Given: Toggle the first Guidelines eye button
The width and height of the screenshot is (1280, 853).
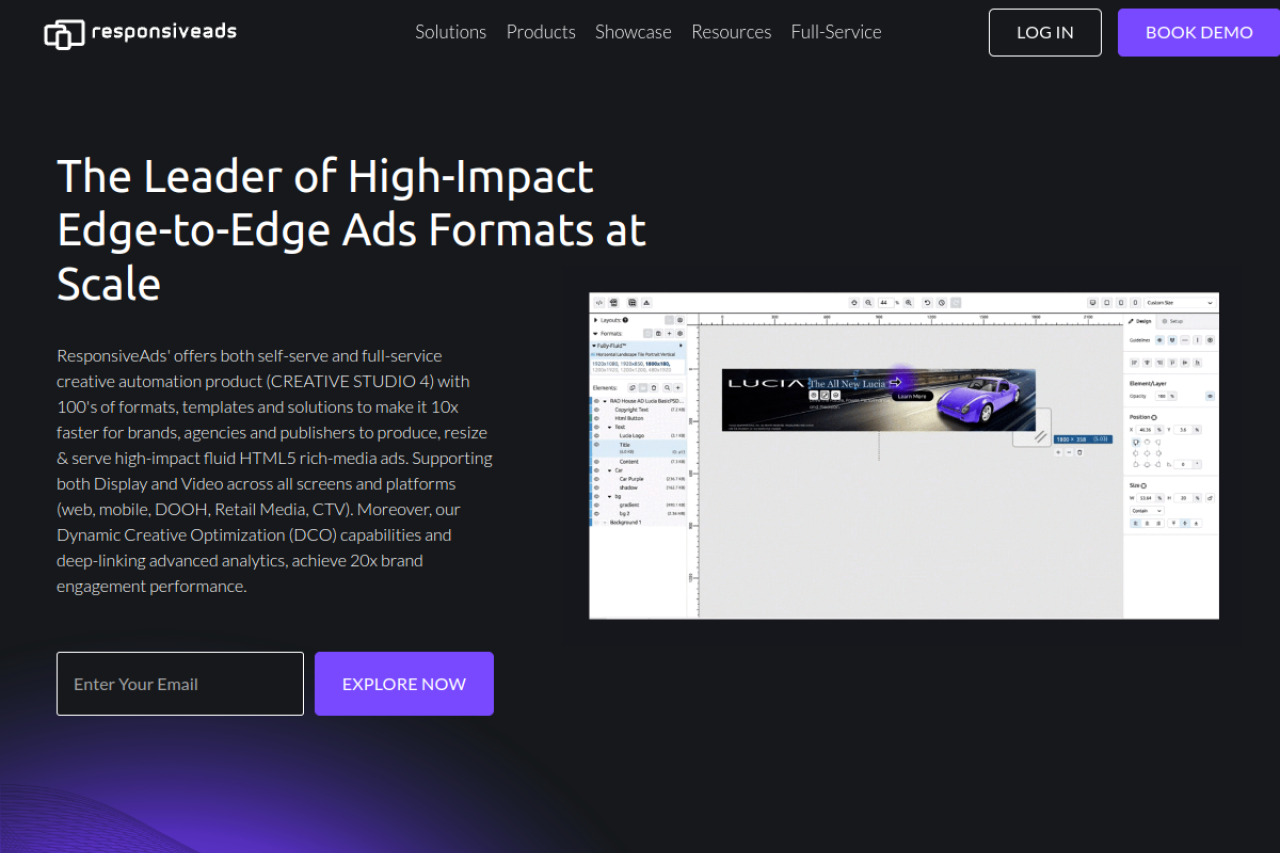Looking at the screenshot, I should click(1160, 340).
